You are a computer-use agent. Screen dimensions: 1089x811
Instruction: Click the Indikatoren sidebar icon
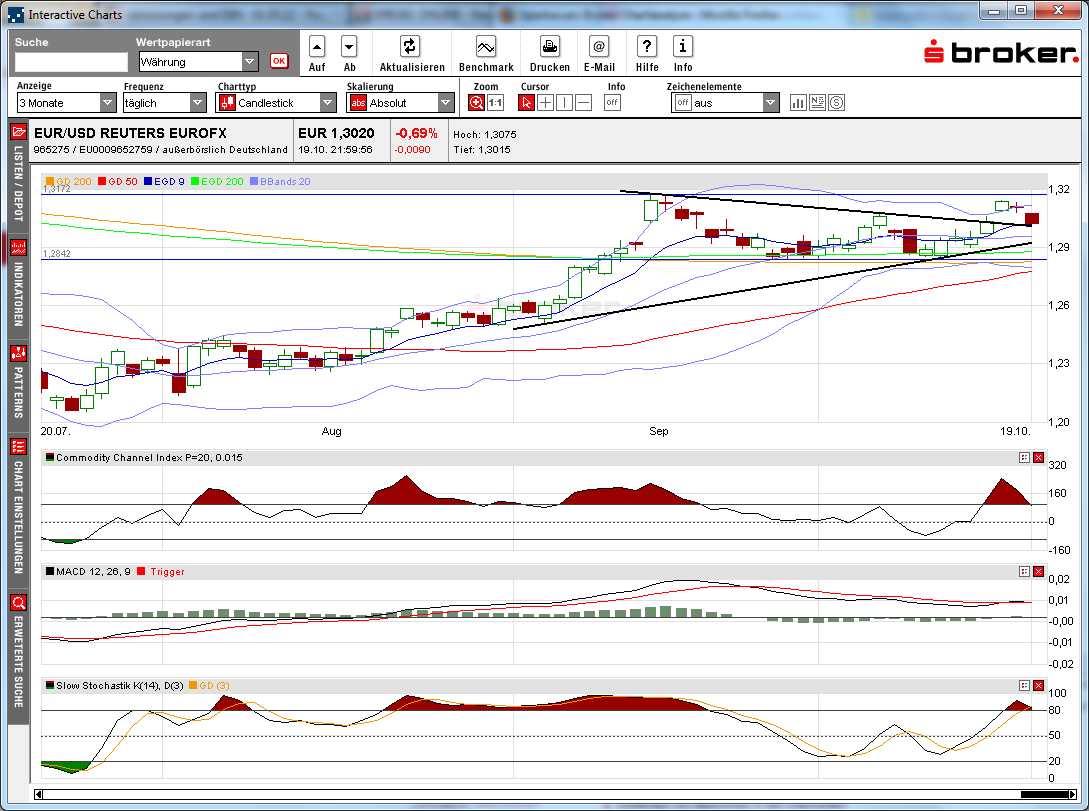(19, 247)
